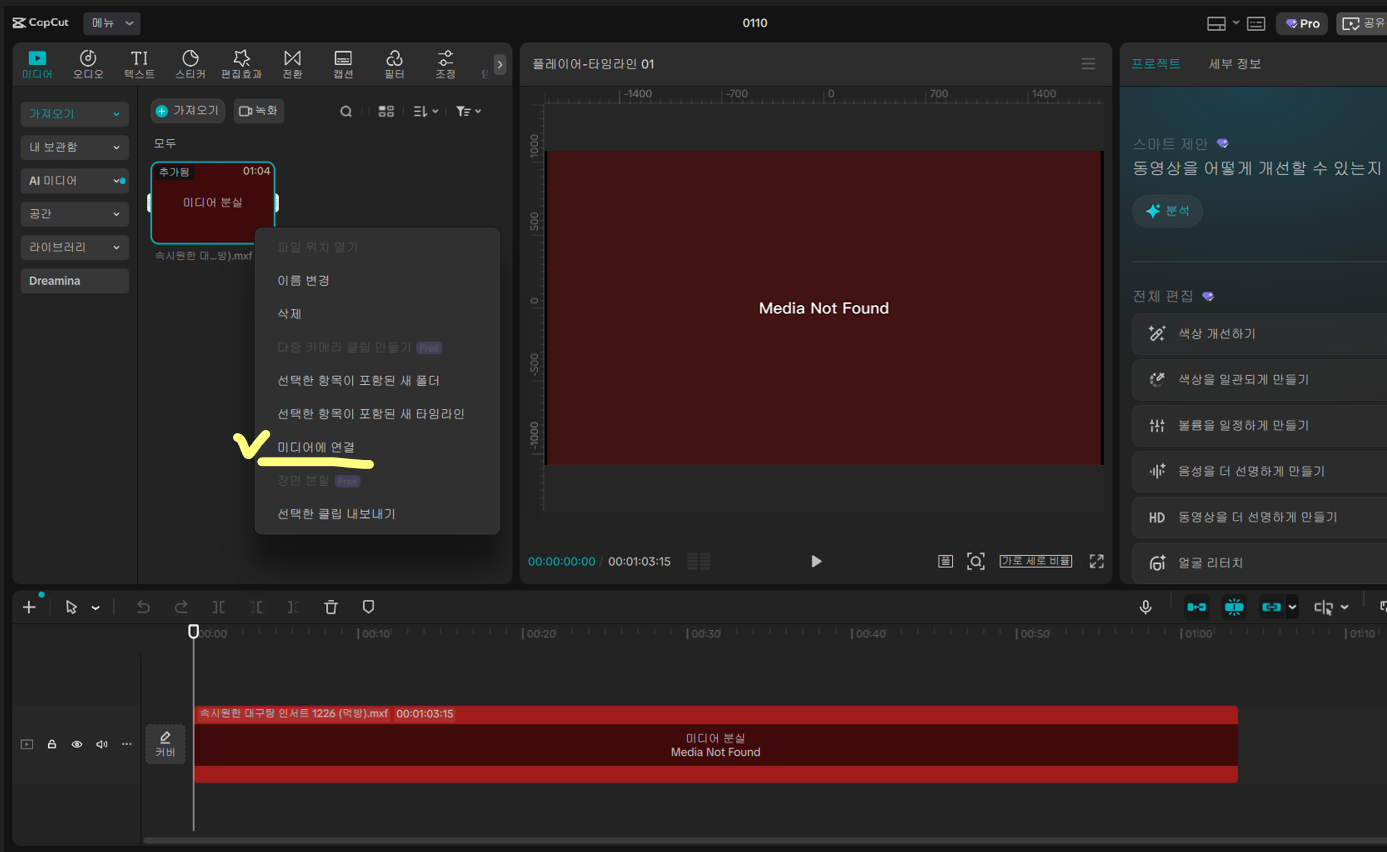Viewport: 1387px width, 852px height.
Task: Open the 필터 filter panel
Action: coord(394,65)
